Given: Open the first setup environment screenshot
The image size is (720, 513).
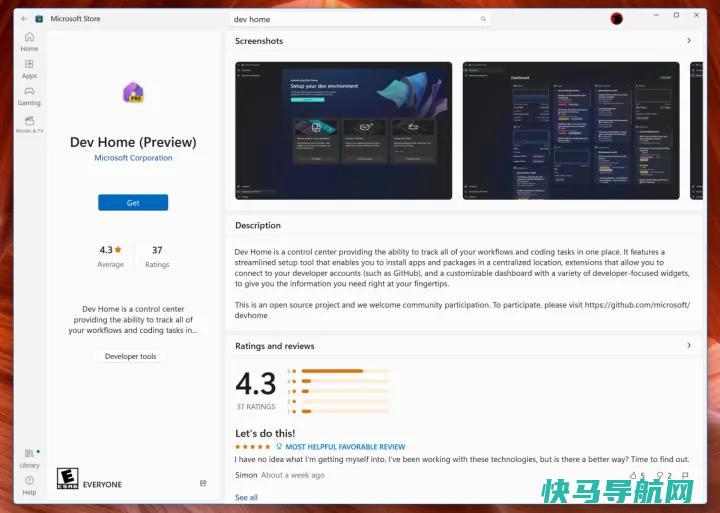Looking at the screenshot, I should [x=343, y=130].
